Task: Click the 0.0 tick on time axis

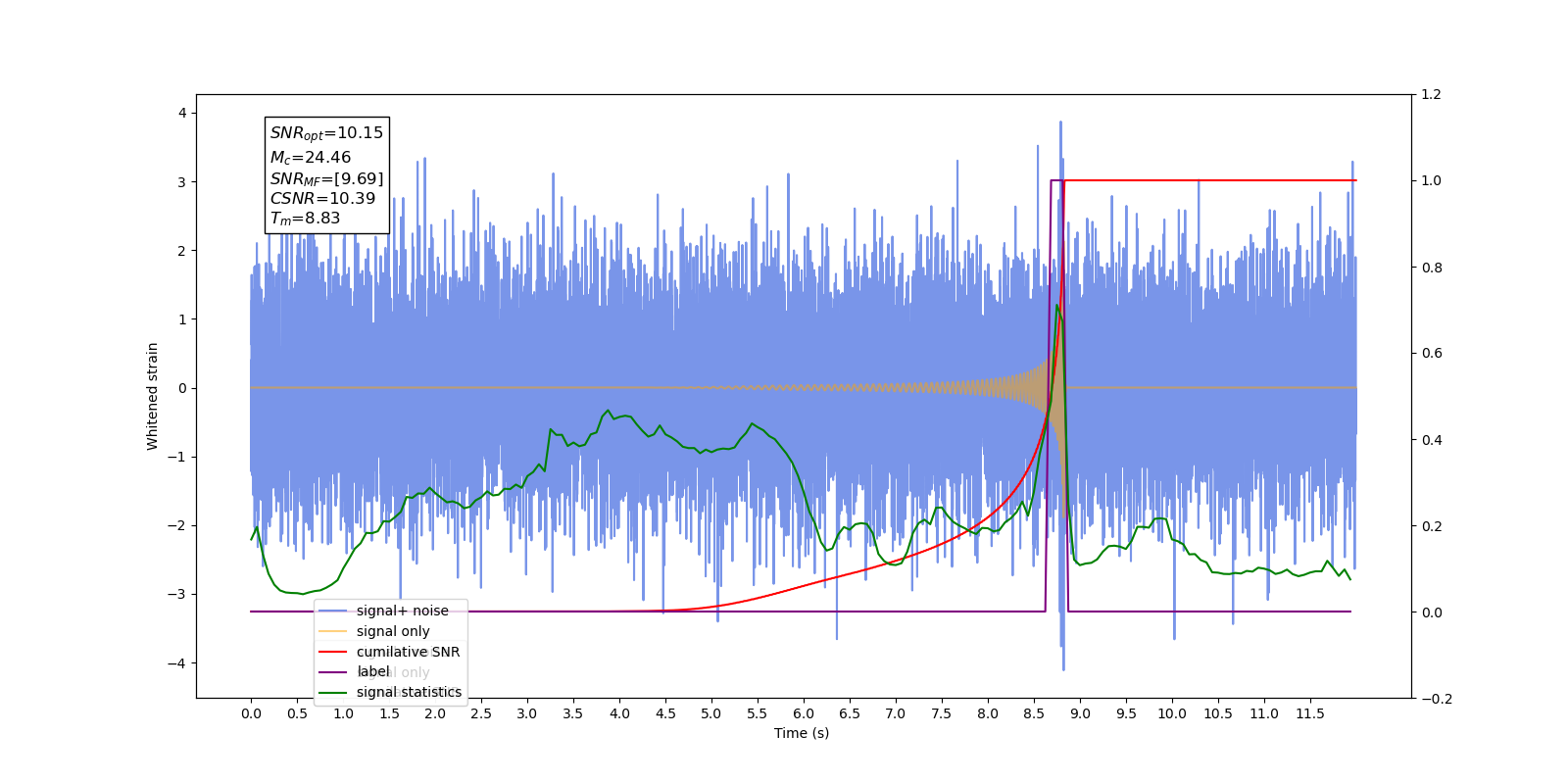Action: click(x=251, y=713)
